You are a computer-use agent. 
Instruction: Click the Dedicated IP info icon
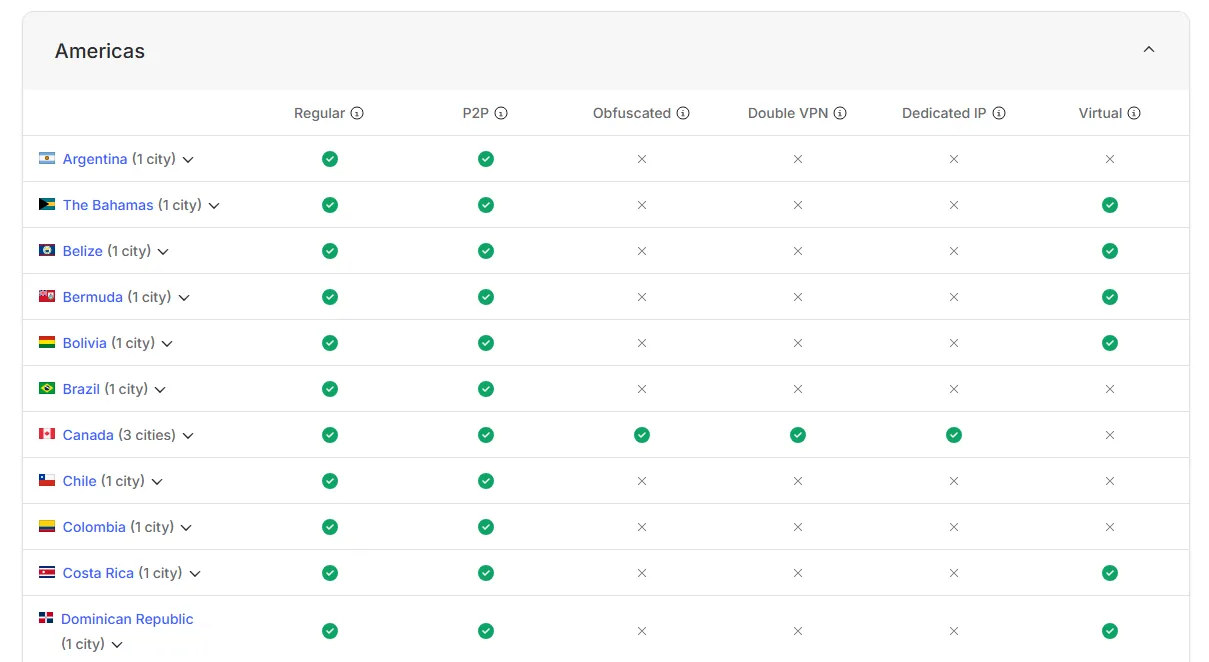pos(998,114)
